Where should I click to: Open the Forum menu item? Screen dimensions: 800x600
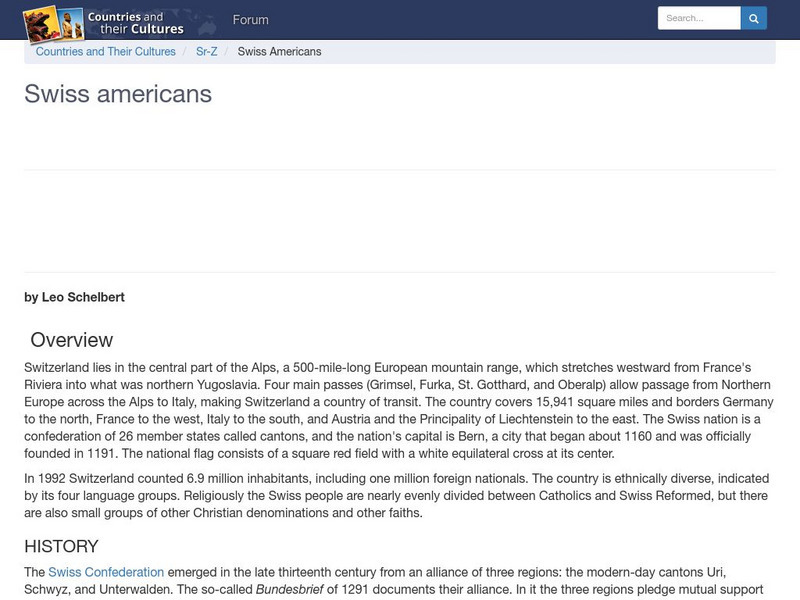tap(250, 20)
